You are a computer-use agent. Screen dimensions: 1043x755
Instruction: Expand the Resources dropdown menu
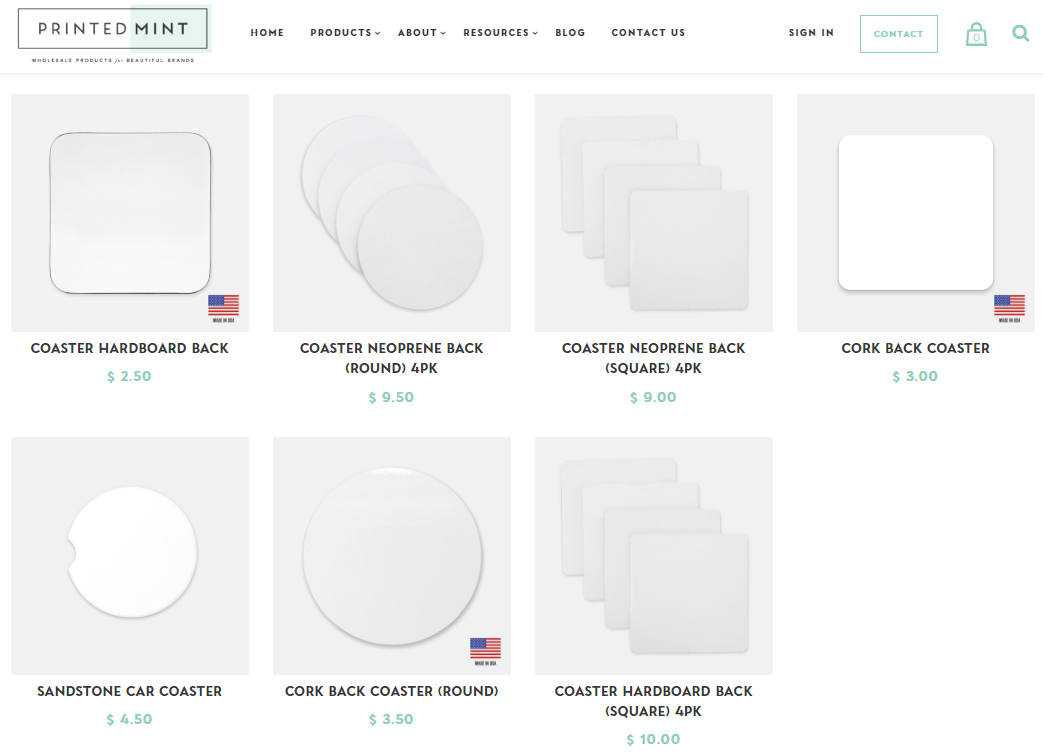[x=497, y=32]
